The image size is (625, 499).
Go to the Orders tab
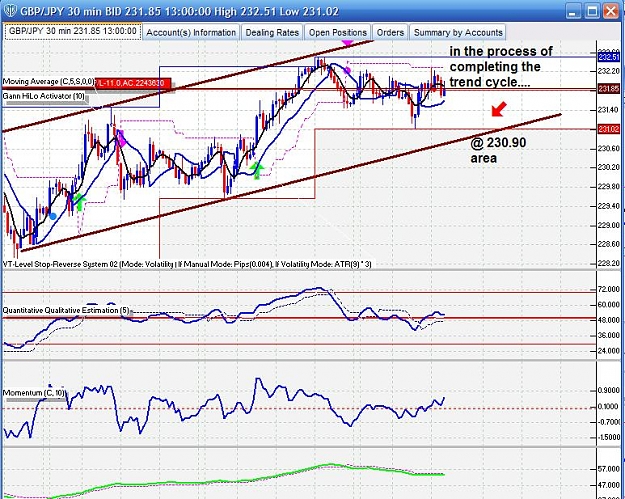click(x=390, y=33)
